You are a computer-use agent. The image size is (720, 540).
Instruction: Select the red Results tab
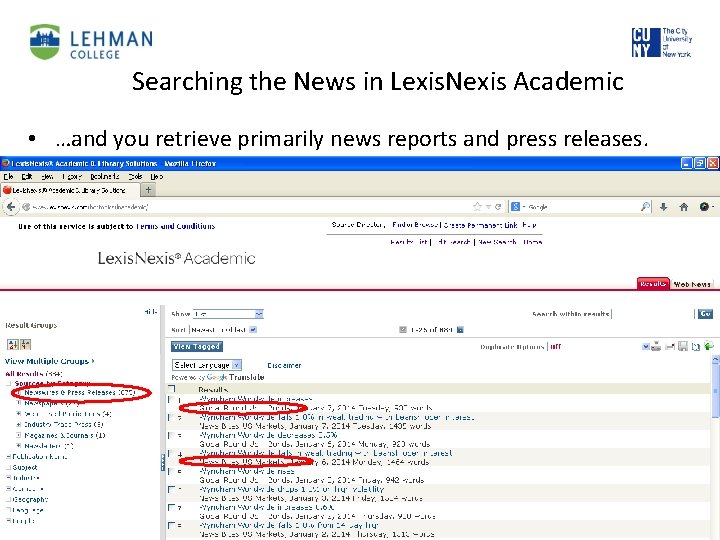(653, 284)
